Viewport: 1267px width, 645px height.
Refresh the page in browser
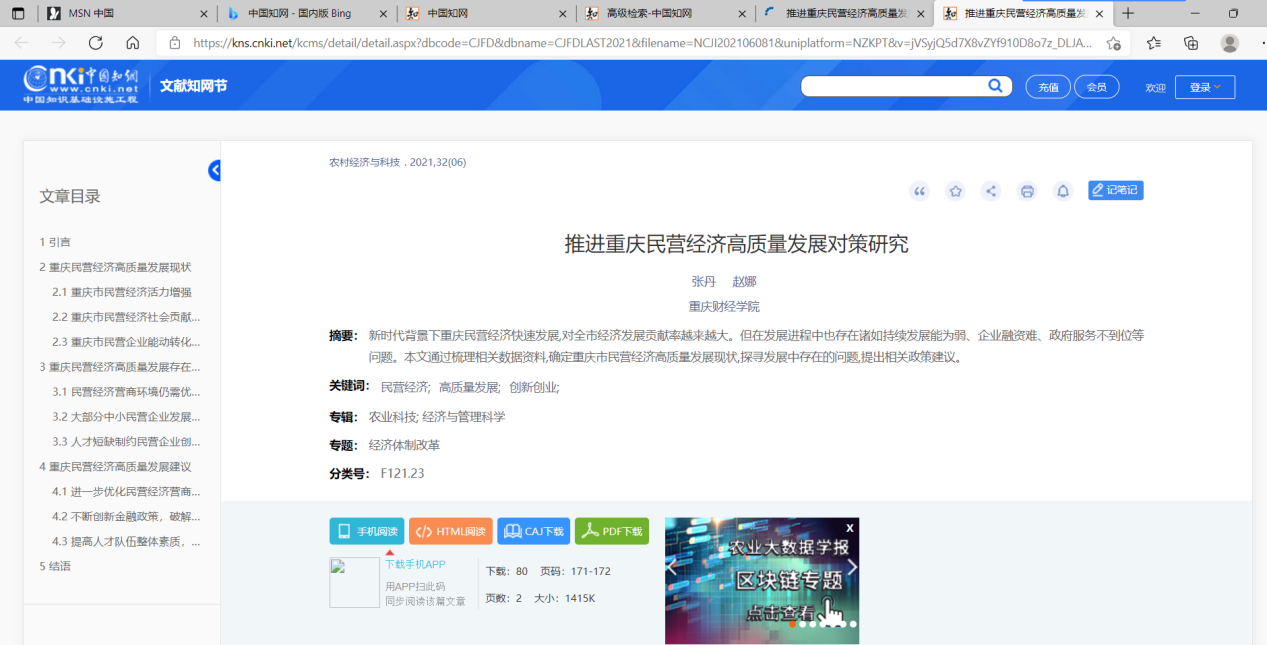(x=96, y=43)
